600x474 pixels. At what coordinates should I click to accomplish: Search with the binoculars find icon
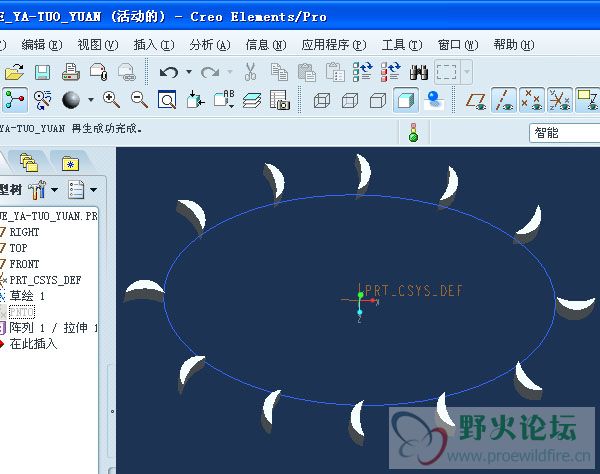(419, 72)
